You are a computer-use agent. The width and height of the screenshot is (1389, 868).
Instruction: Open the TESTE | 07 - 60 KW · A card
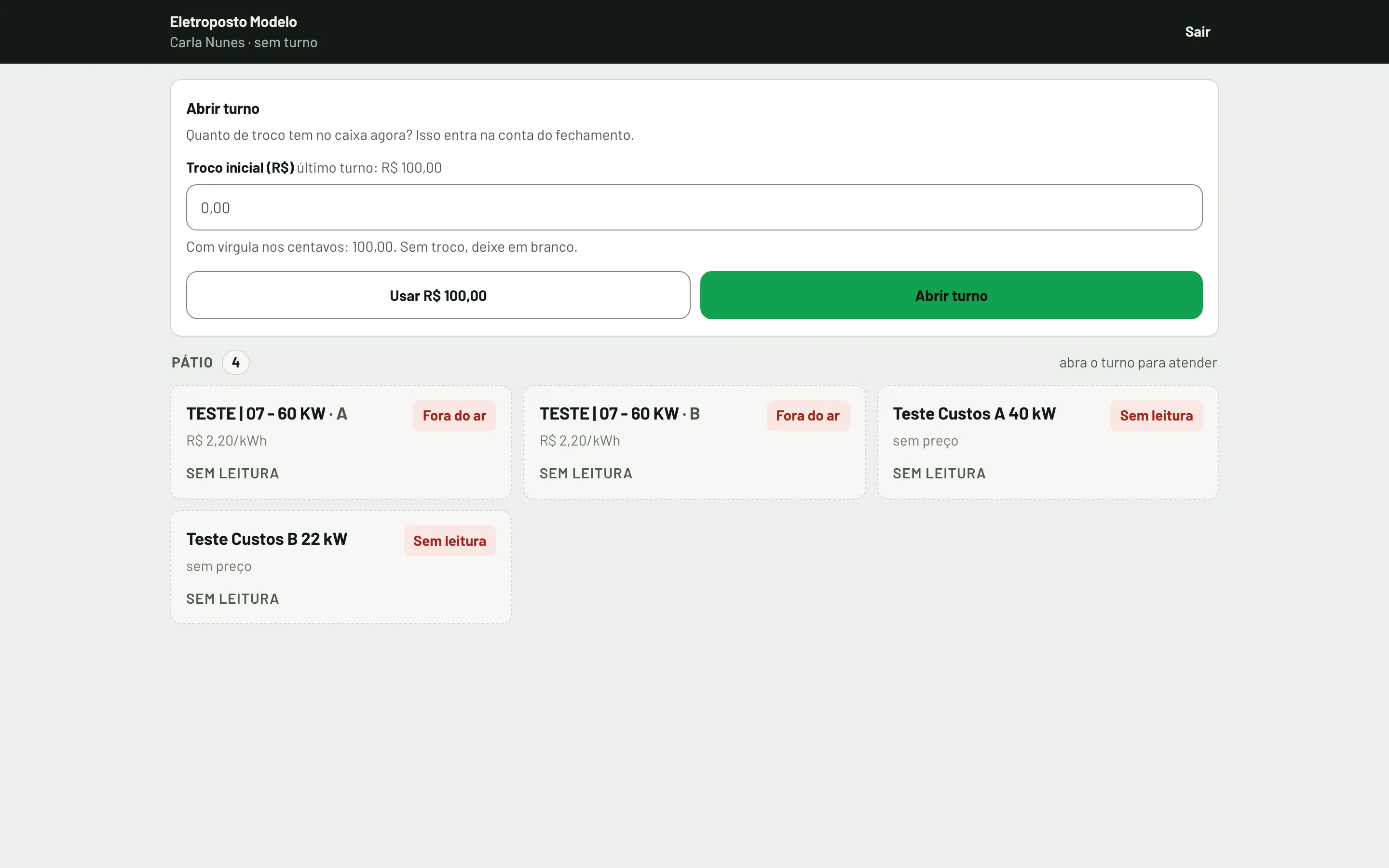tap(340, 441)
